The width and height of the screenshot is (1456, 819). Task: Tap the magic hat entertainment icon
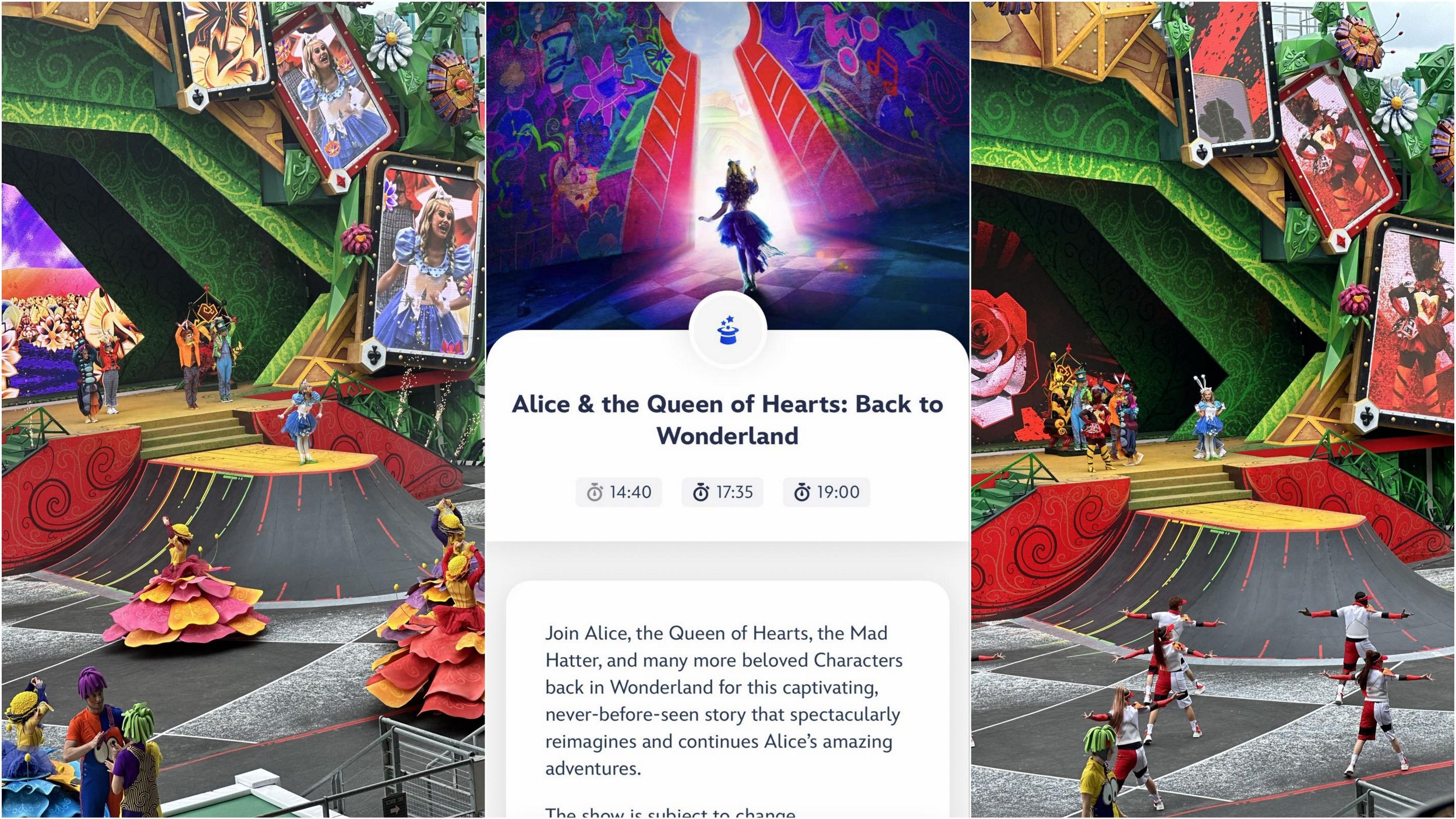coord(727,330)
